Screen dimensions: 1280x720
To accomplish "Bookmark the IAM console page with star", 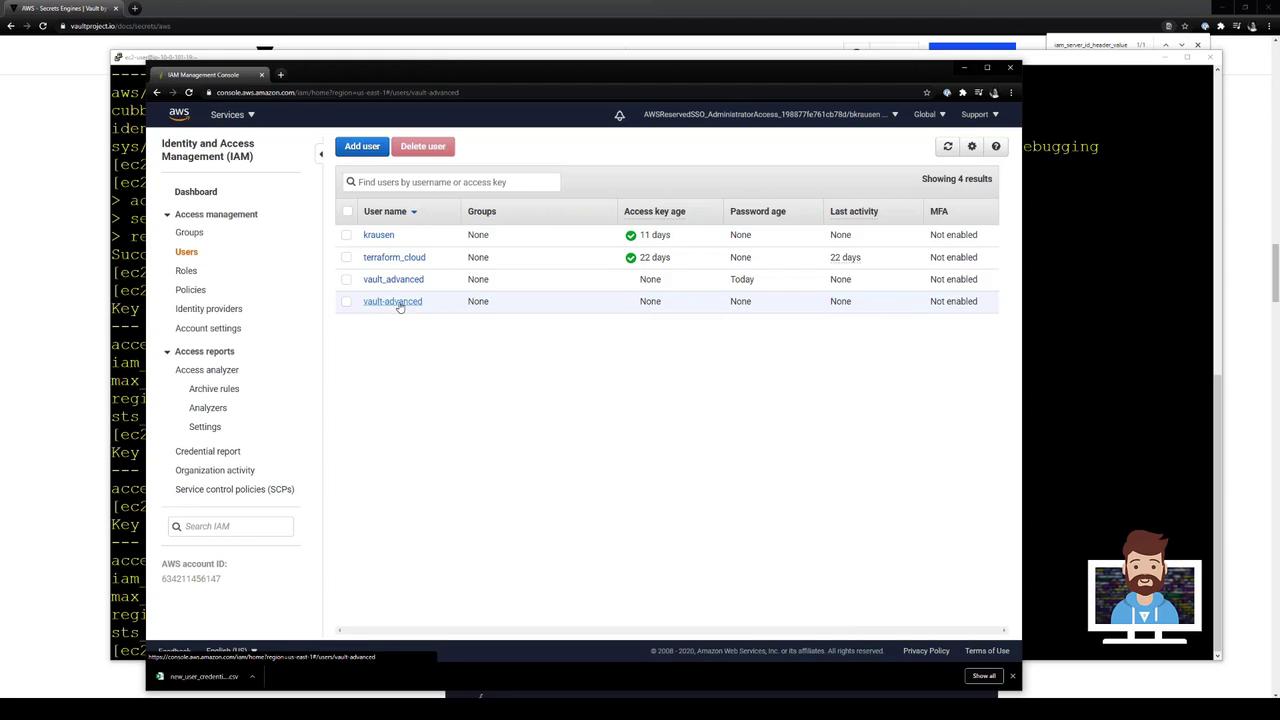I will [927, 93].
